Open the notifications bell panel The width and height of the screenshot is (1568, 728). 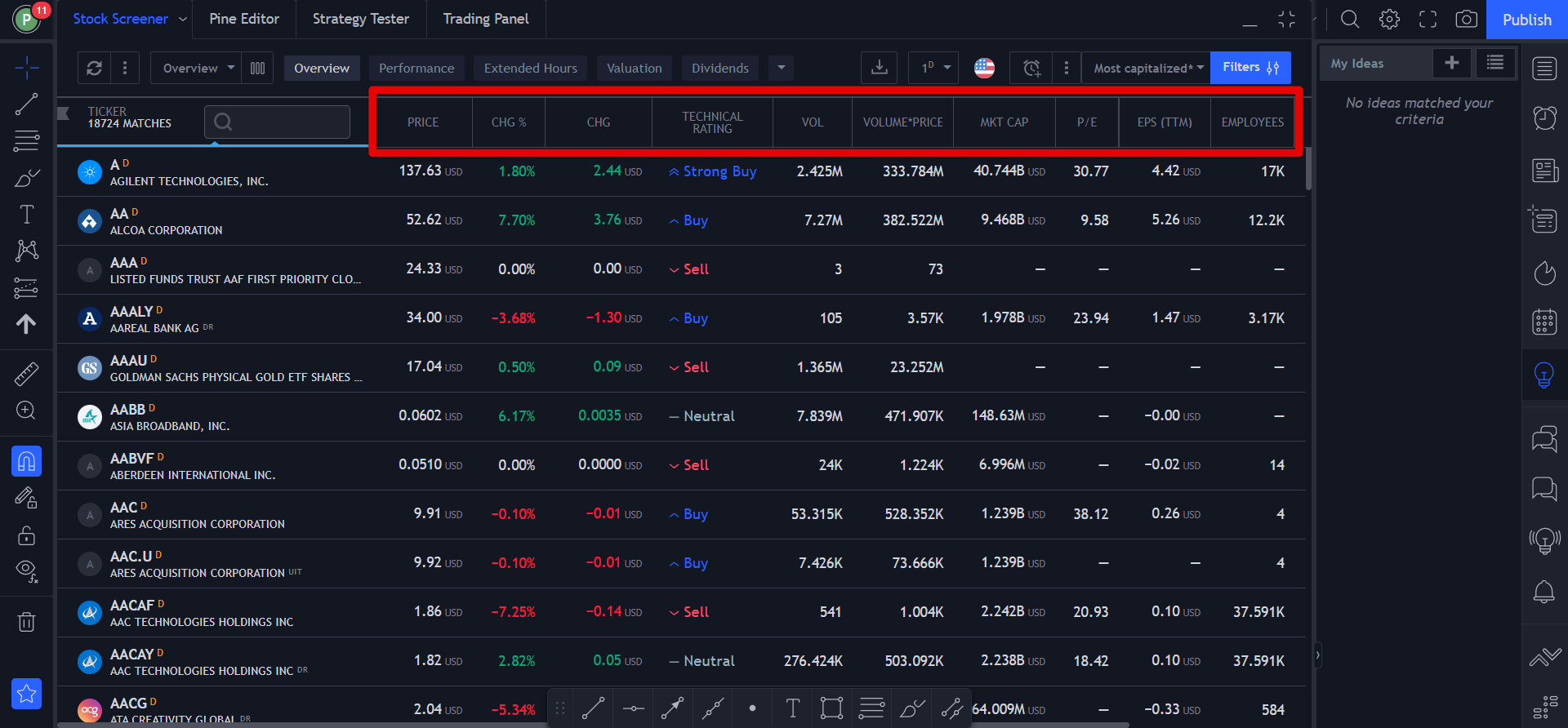click(x=1544, y=591)
